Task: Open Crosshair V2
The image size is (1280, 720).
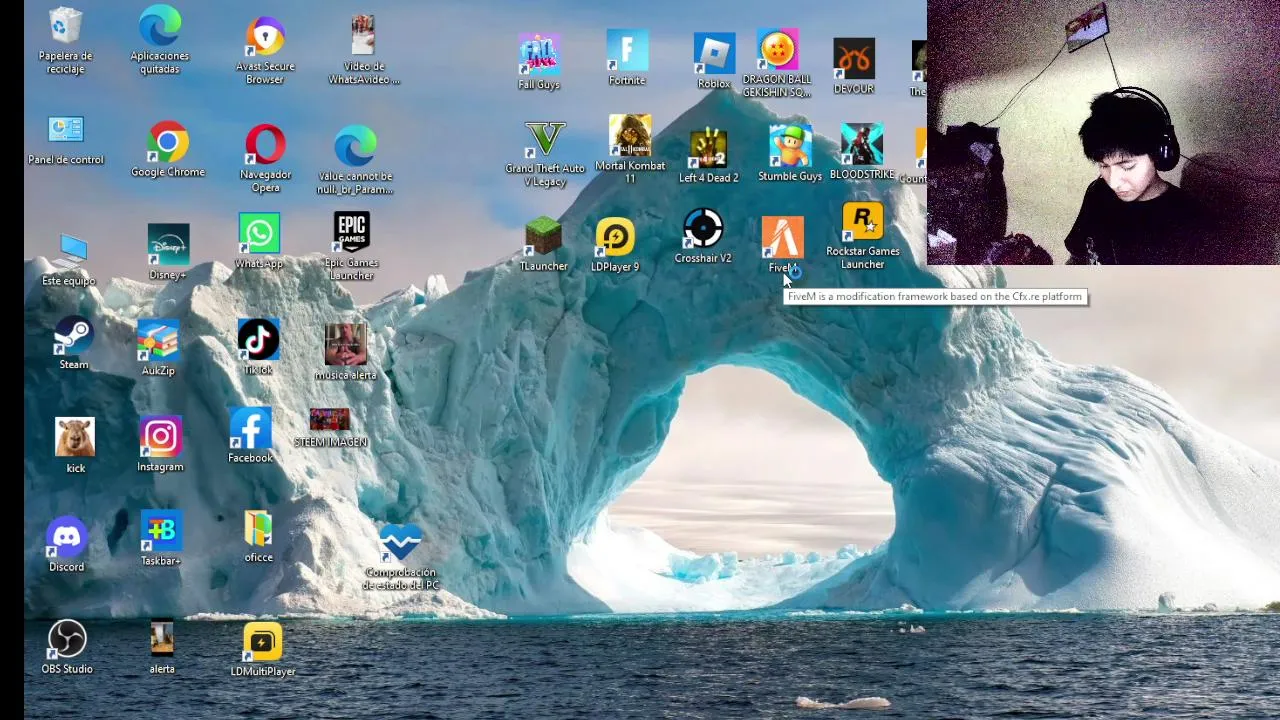Action: point(703,236)
